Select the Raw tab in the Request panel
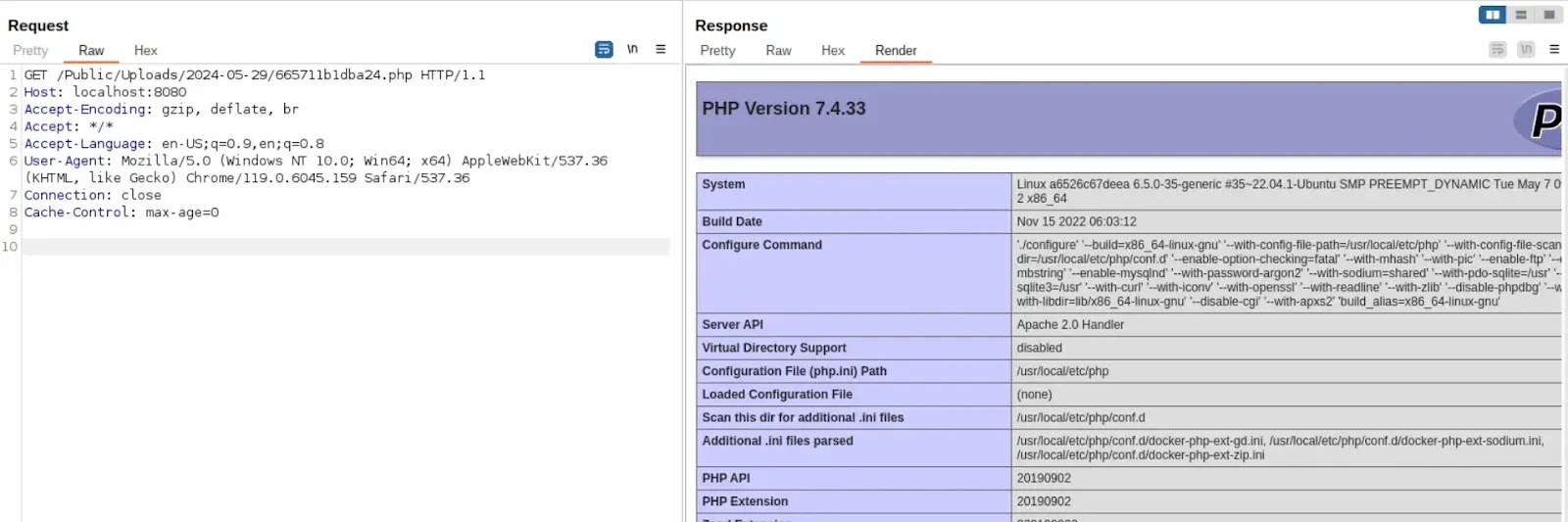 click(x=91, y=50)
